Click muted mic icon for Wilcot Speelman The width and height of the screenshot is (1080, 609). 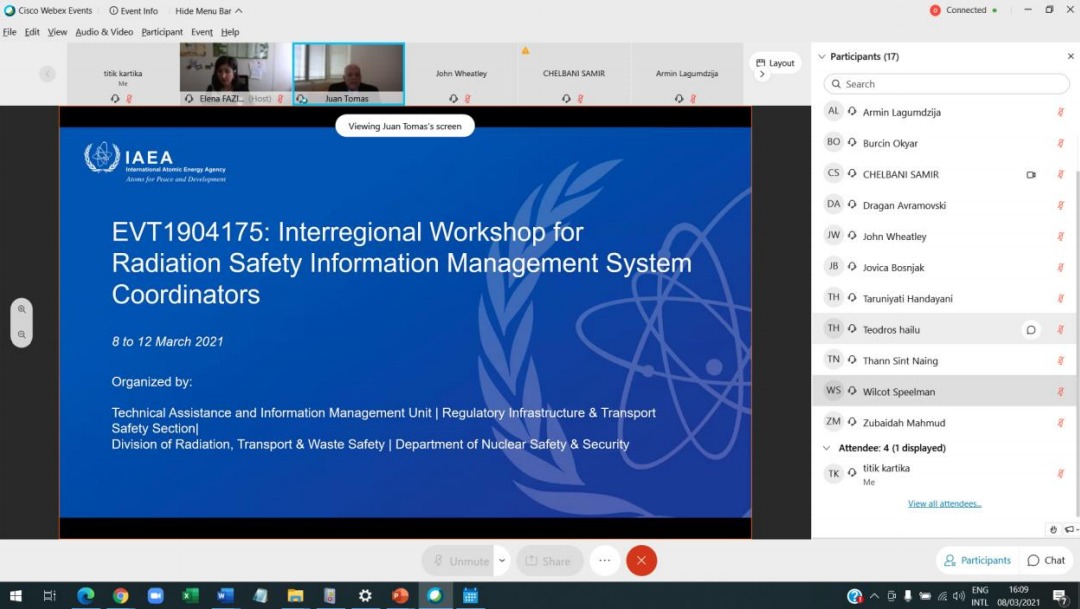1061,391
